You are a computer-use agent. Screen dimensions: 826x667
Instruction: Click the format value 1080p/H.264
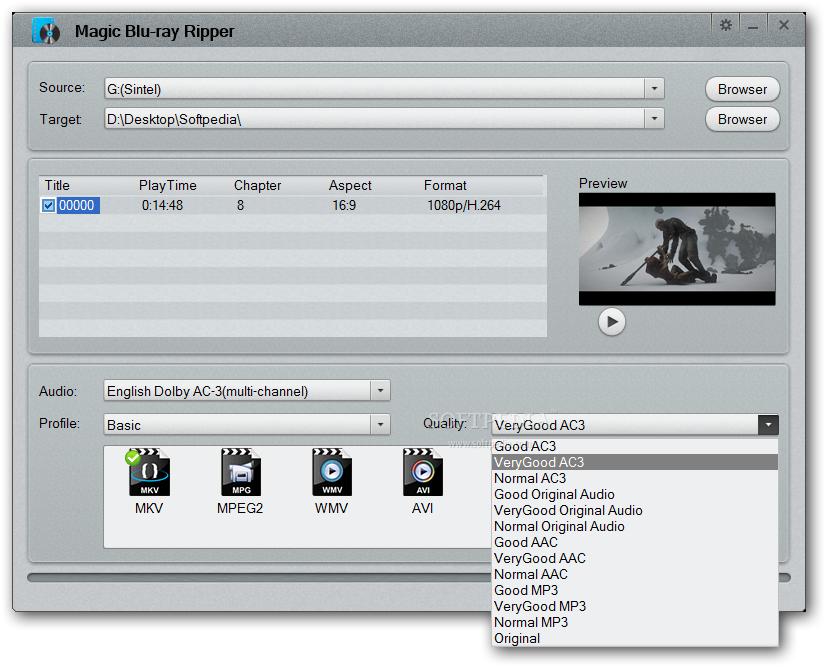464,205
